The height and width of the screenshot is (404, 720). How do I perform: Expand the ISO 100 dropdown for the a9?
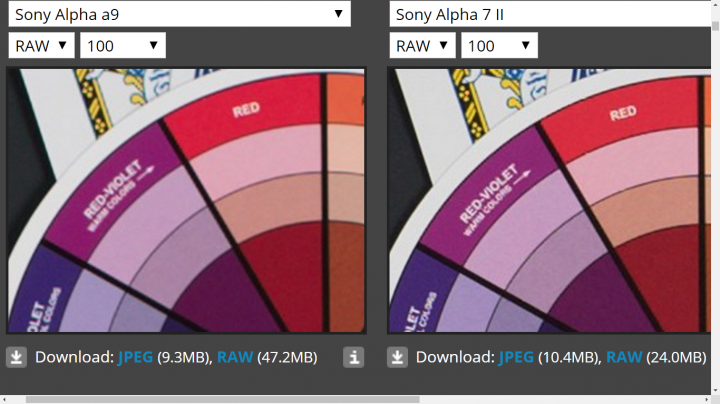tap(123, 45)
